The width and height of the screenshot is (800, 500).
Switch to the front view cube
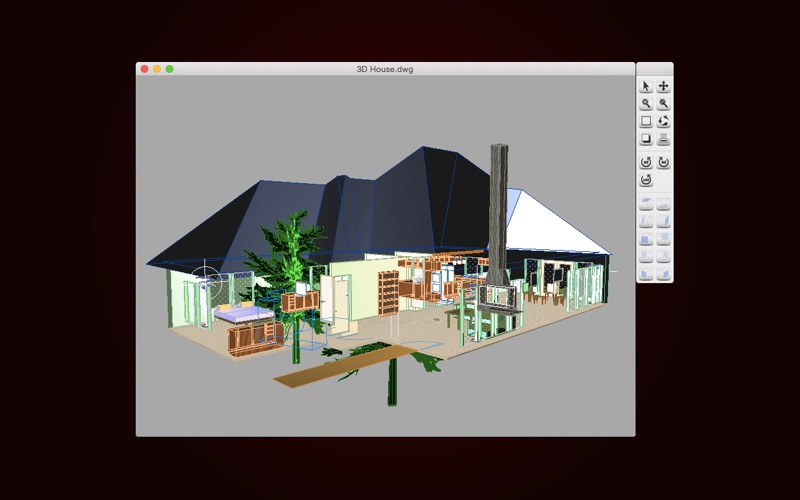click(x=646, y=239)
